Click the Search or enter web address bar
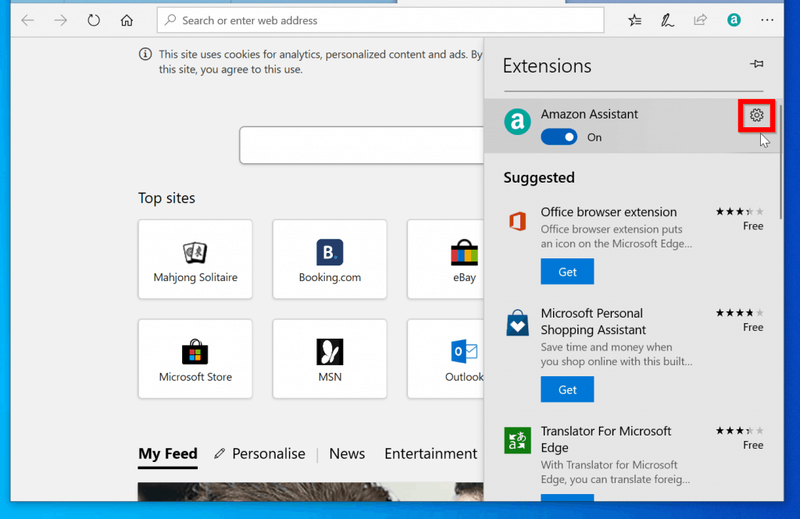Screen dimensions: 800x519 point(381,20)
